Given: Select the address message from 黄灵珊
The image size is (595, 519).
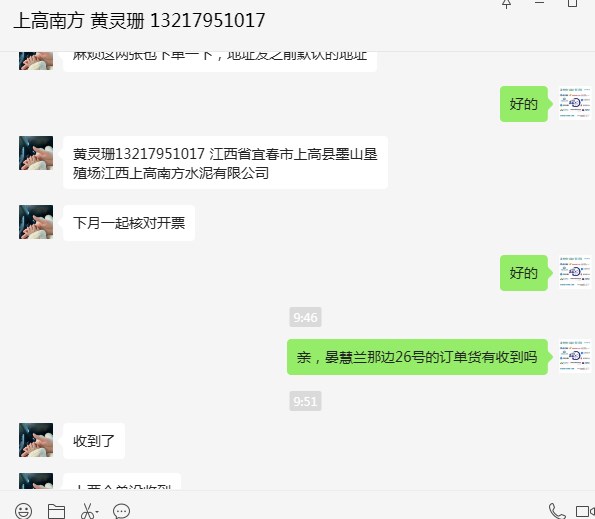Looking at the screenshot, I should click(225, 162).
